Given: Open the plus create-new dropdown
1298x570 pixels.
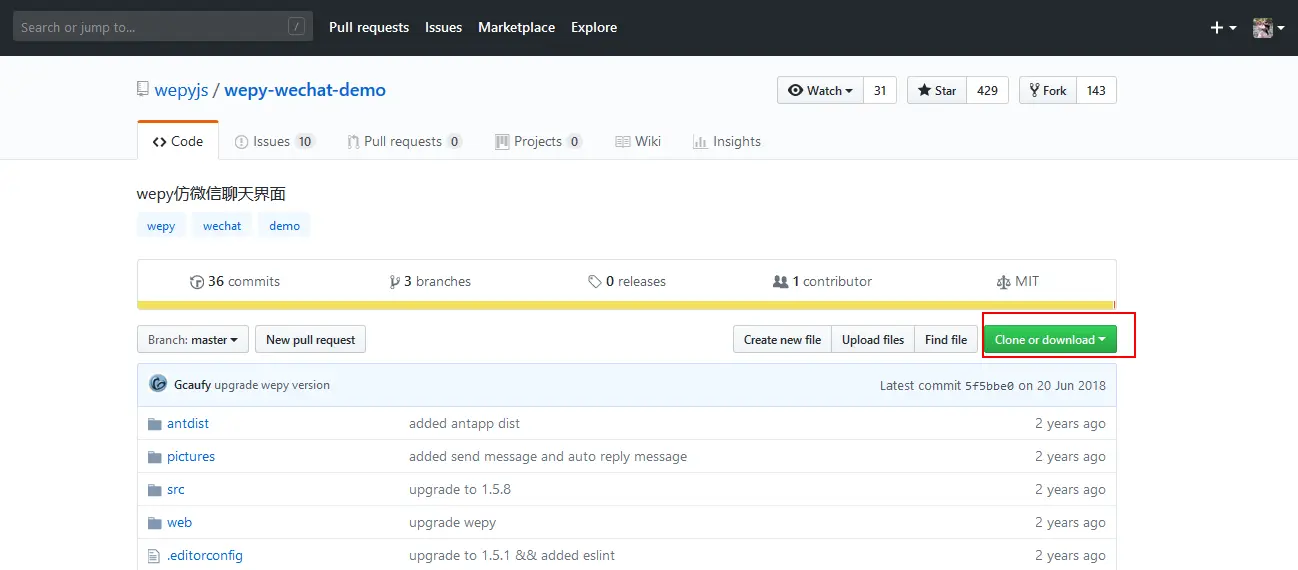Looking at the screenshot, I should (x=1223, y=28).
